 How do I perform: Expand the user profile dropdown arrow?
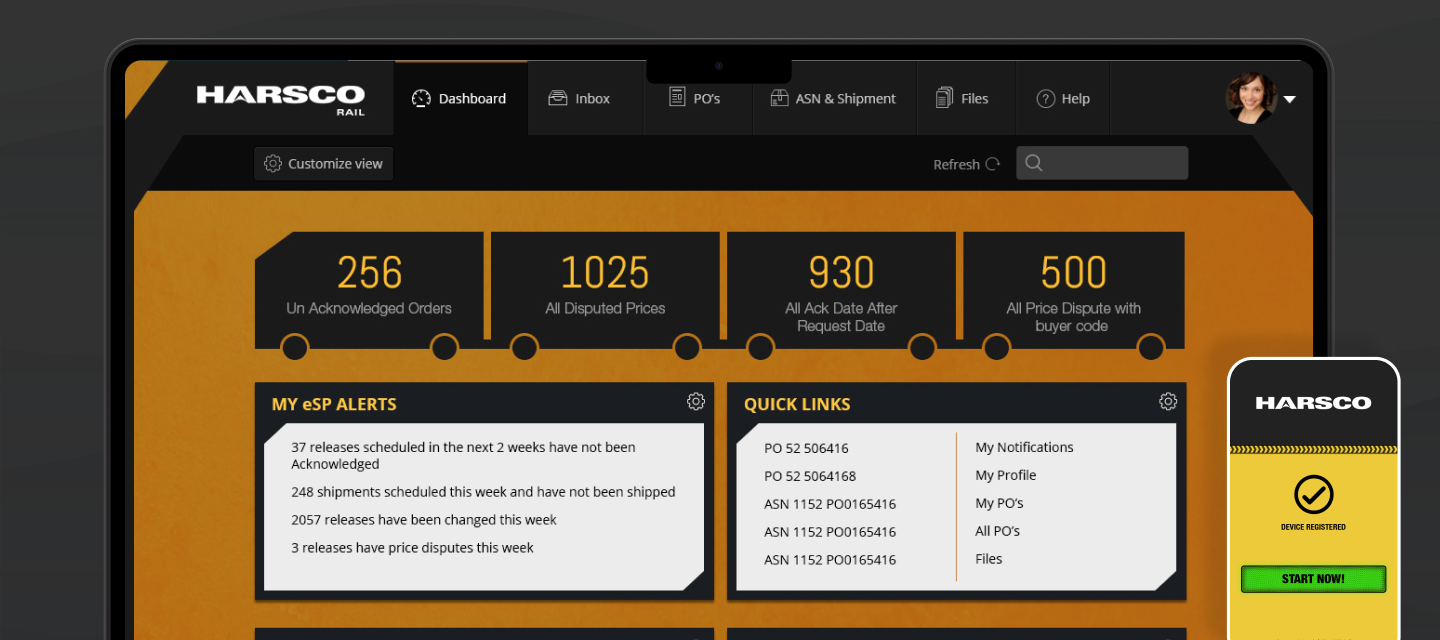1290,99
